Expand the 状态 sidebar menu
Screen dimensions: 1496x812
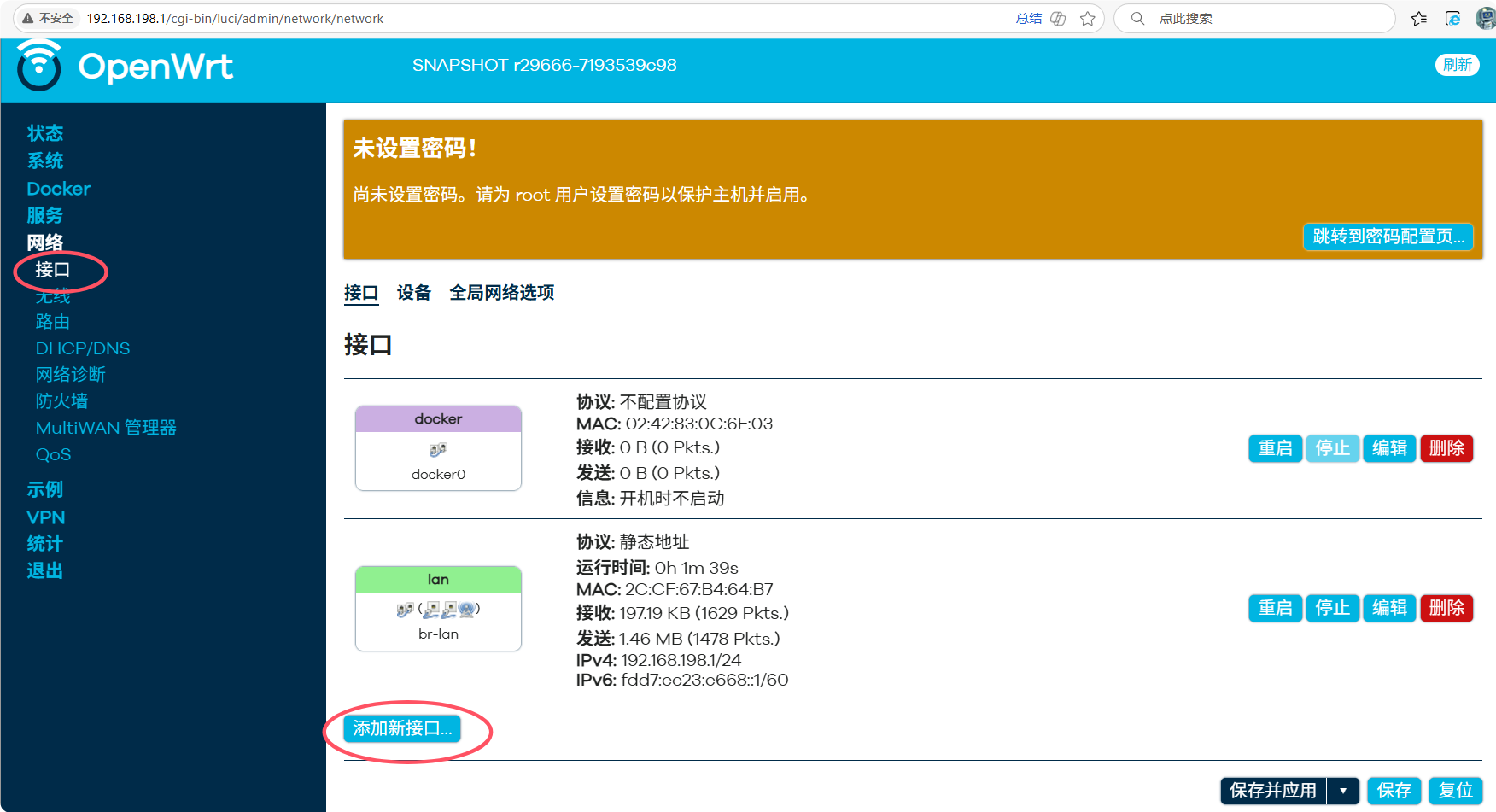pyautogui.click(x=45, y=133)
